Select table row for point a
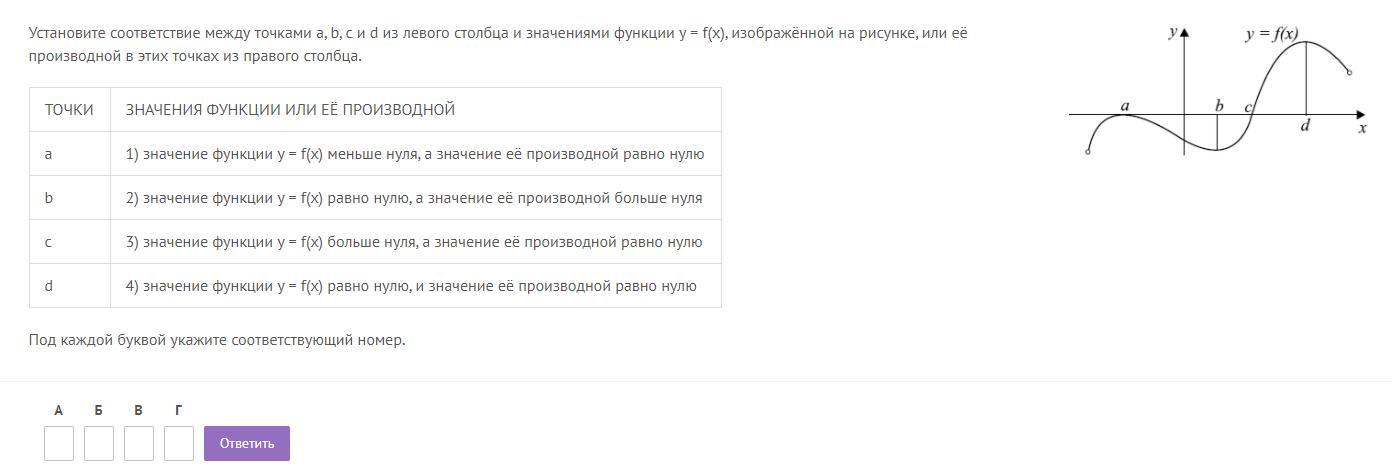1392x472 pixels. [375, 154]
